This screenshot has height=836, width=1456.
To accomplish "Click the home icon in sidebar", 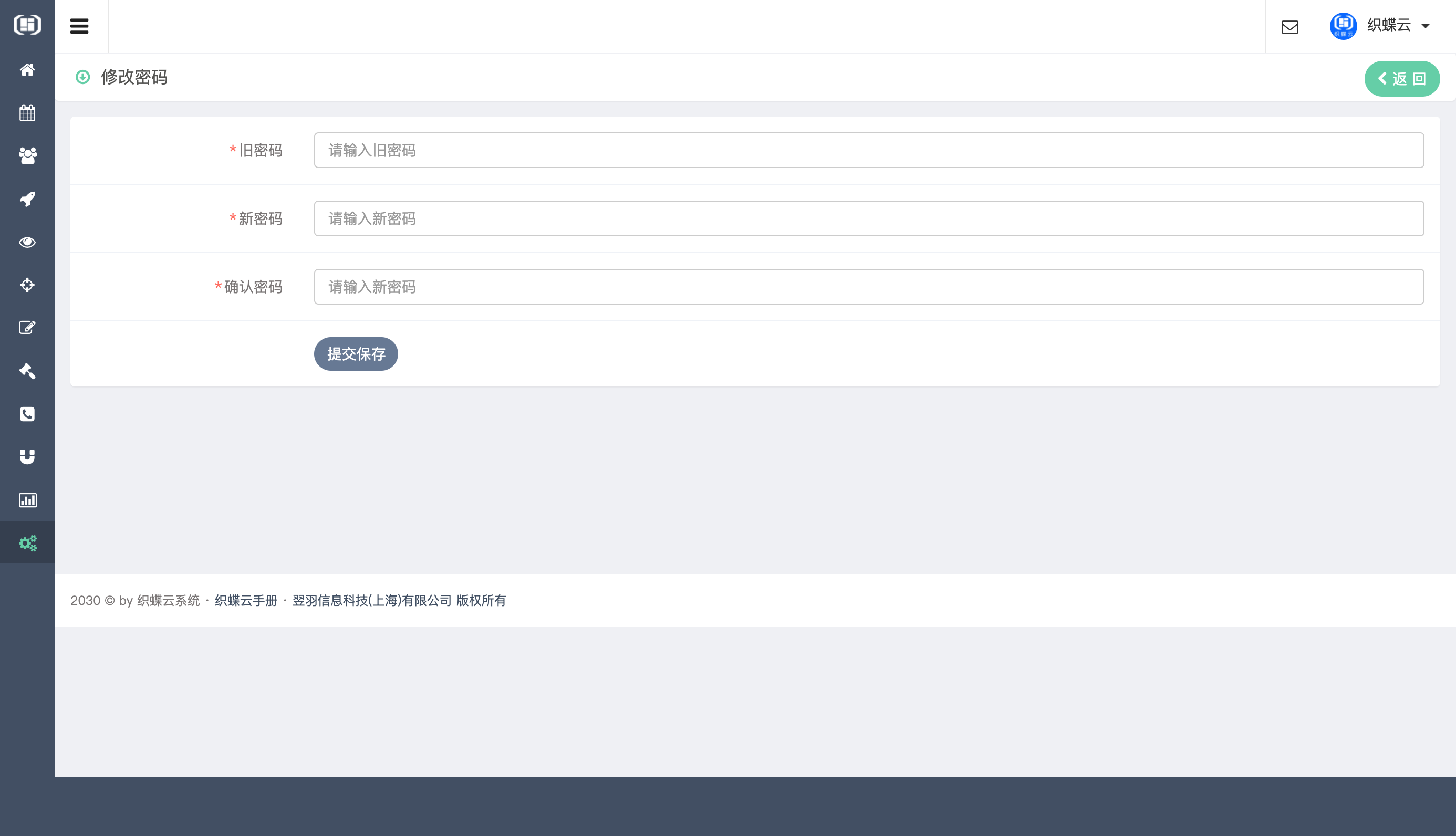I will click(27, 70).
